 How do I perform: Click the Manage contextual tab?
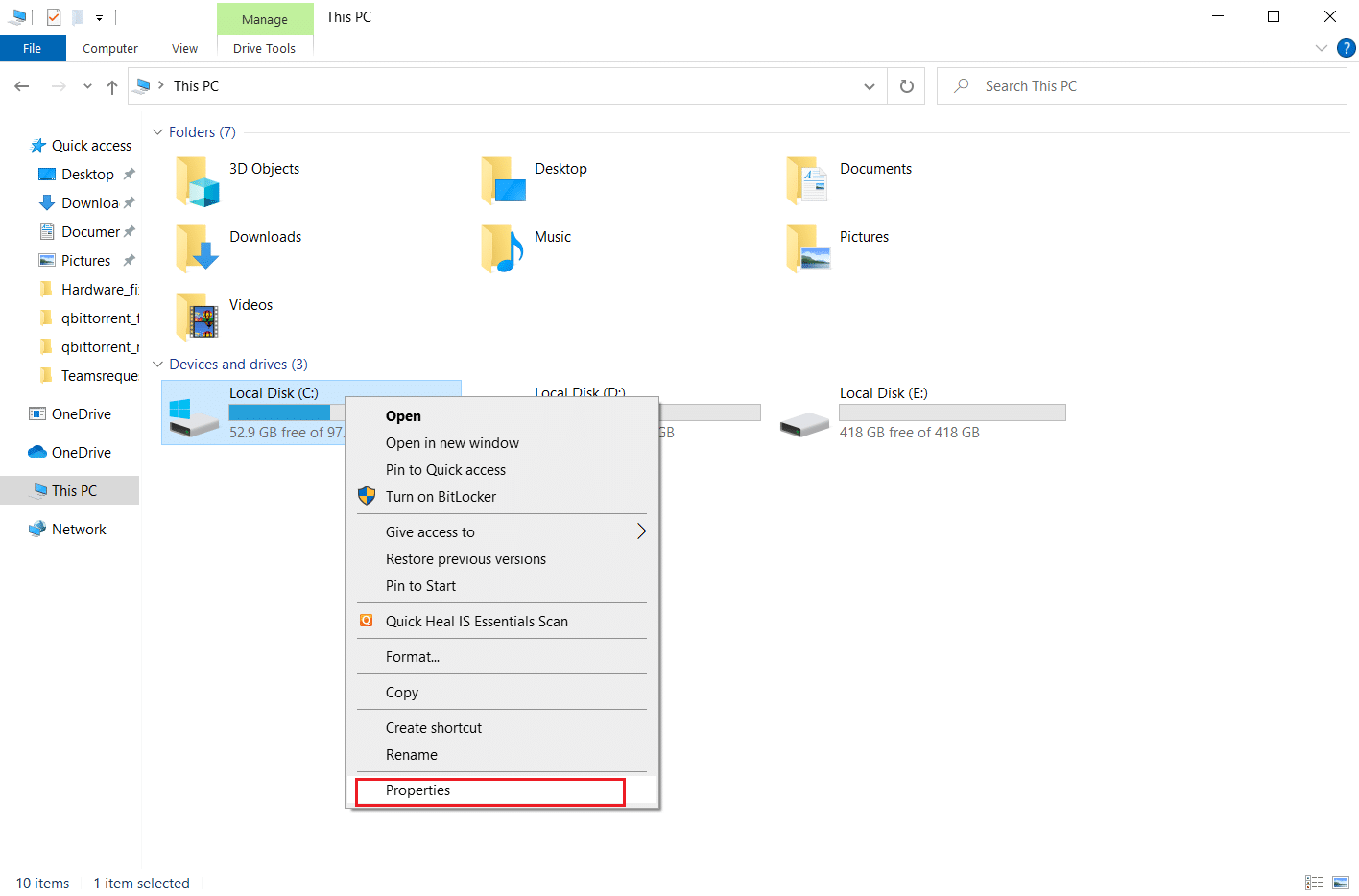(265, 19)
